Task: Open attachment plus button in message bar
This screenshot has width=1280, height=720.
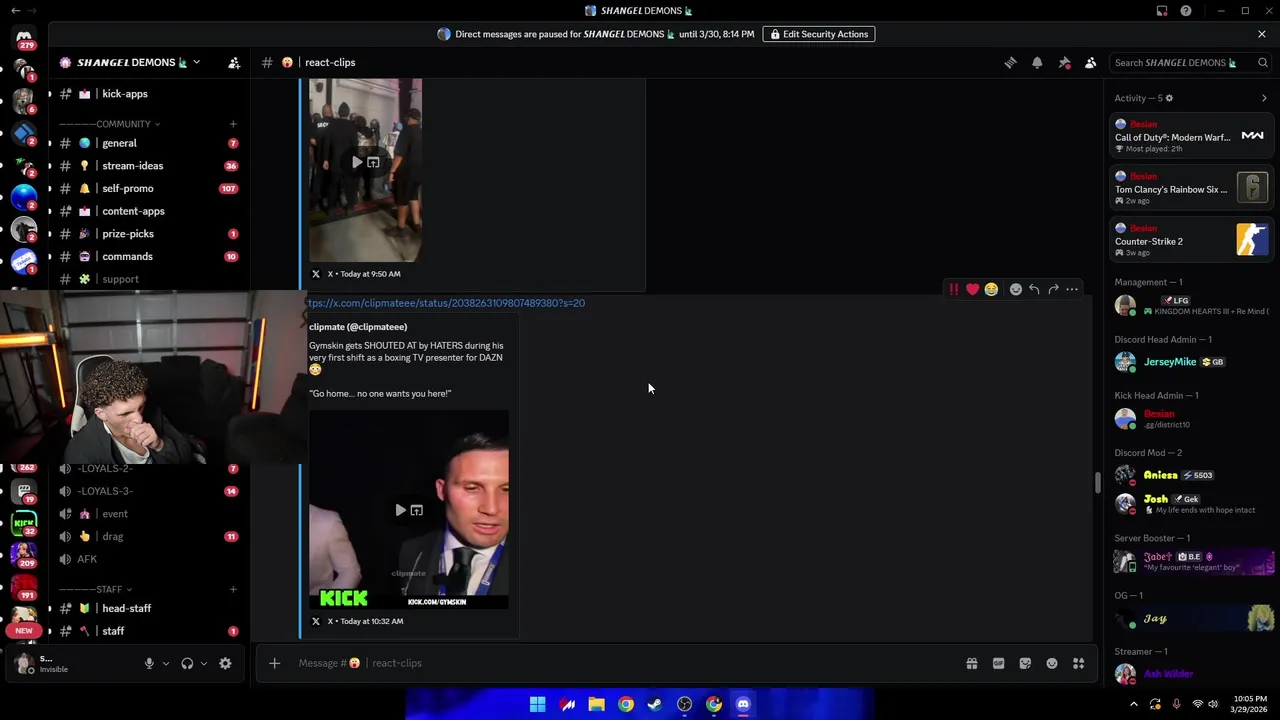Action: (274, 663)
